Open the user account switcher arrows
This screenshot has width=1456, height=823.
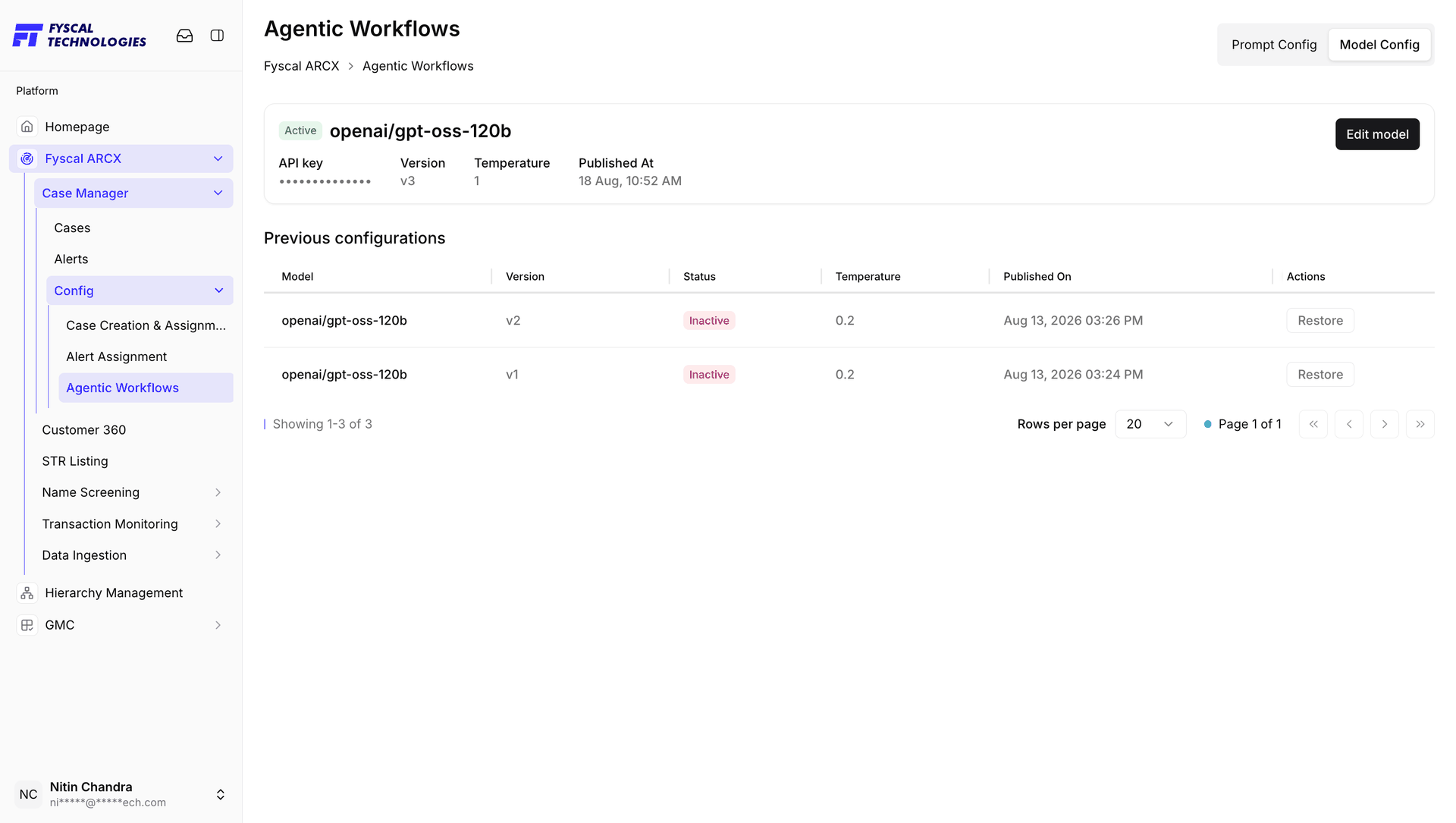[x=221, y=794]
